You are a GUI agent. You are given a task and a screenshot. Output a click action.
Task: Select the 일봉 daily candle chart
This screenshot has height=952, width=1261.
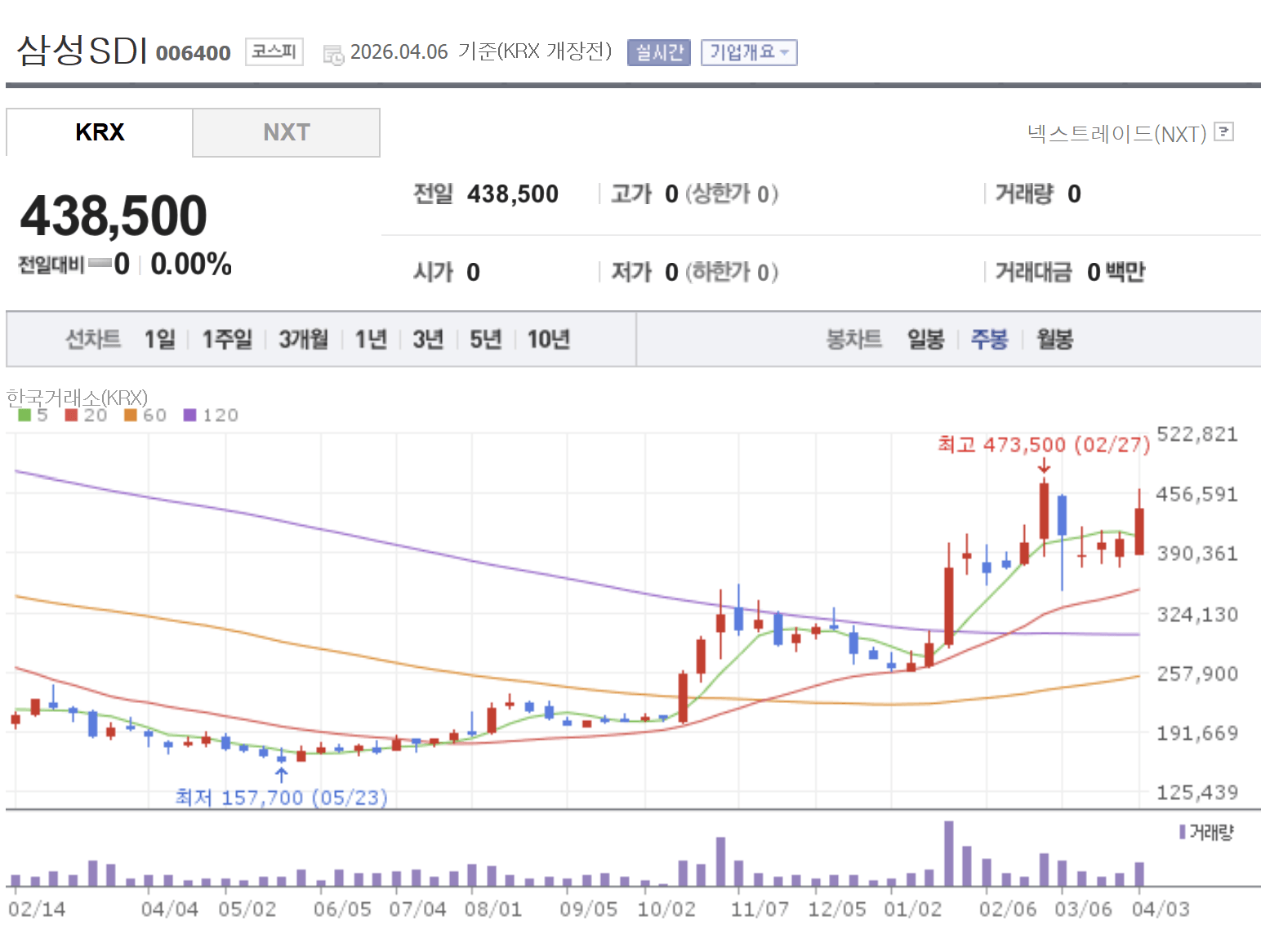pos(926,339)
